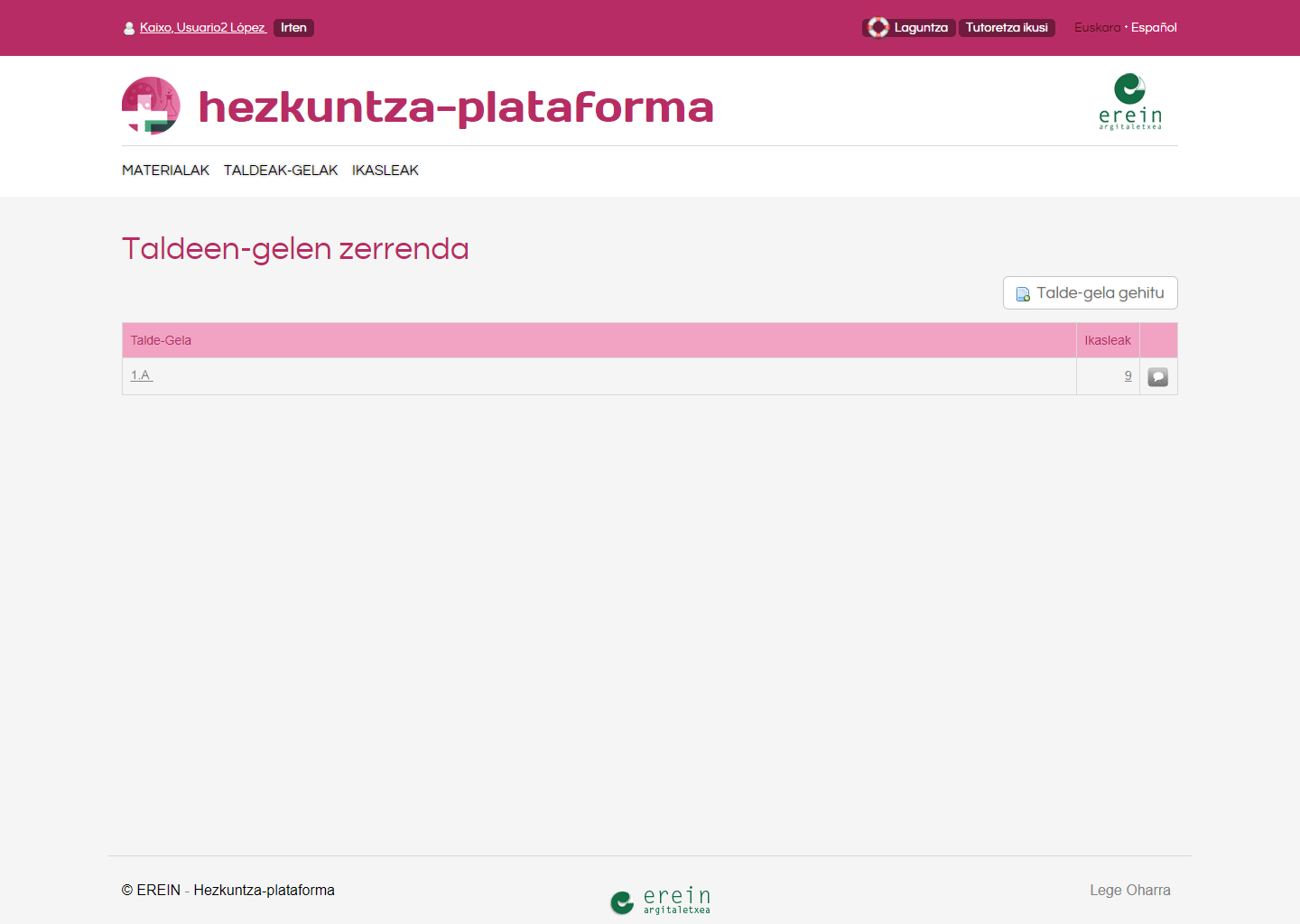Switch language to Euskara

pyautogui.click(x=1097, y=28)
